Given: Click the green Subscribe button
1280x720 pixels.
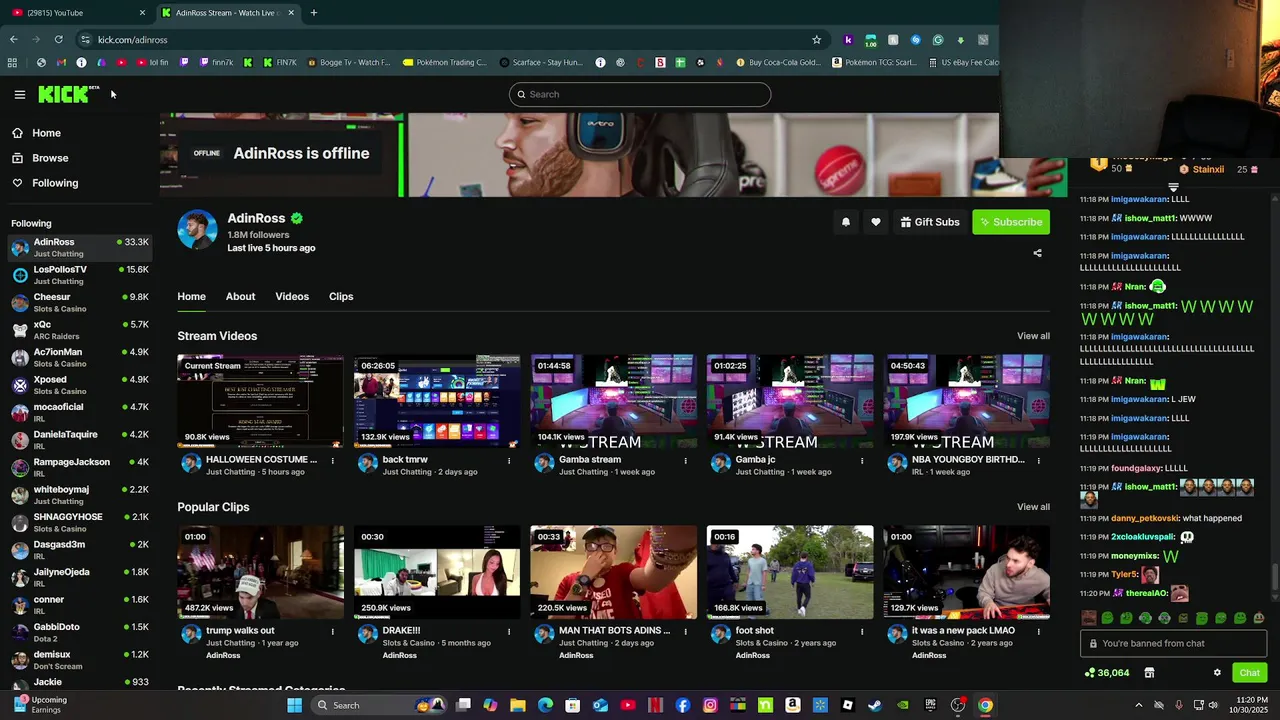Looking at the screenshot, I should (x=1011, y=222).
